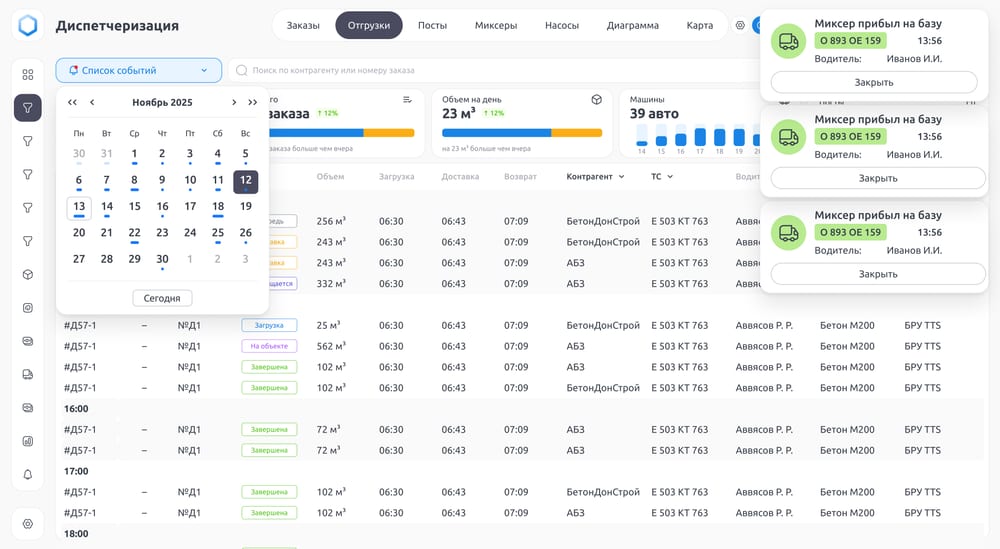Click the Сегодня button in calendar

[162, 298]
